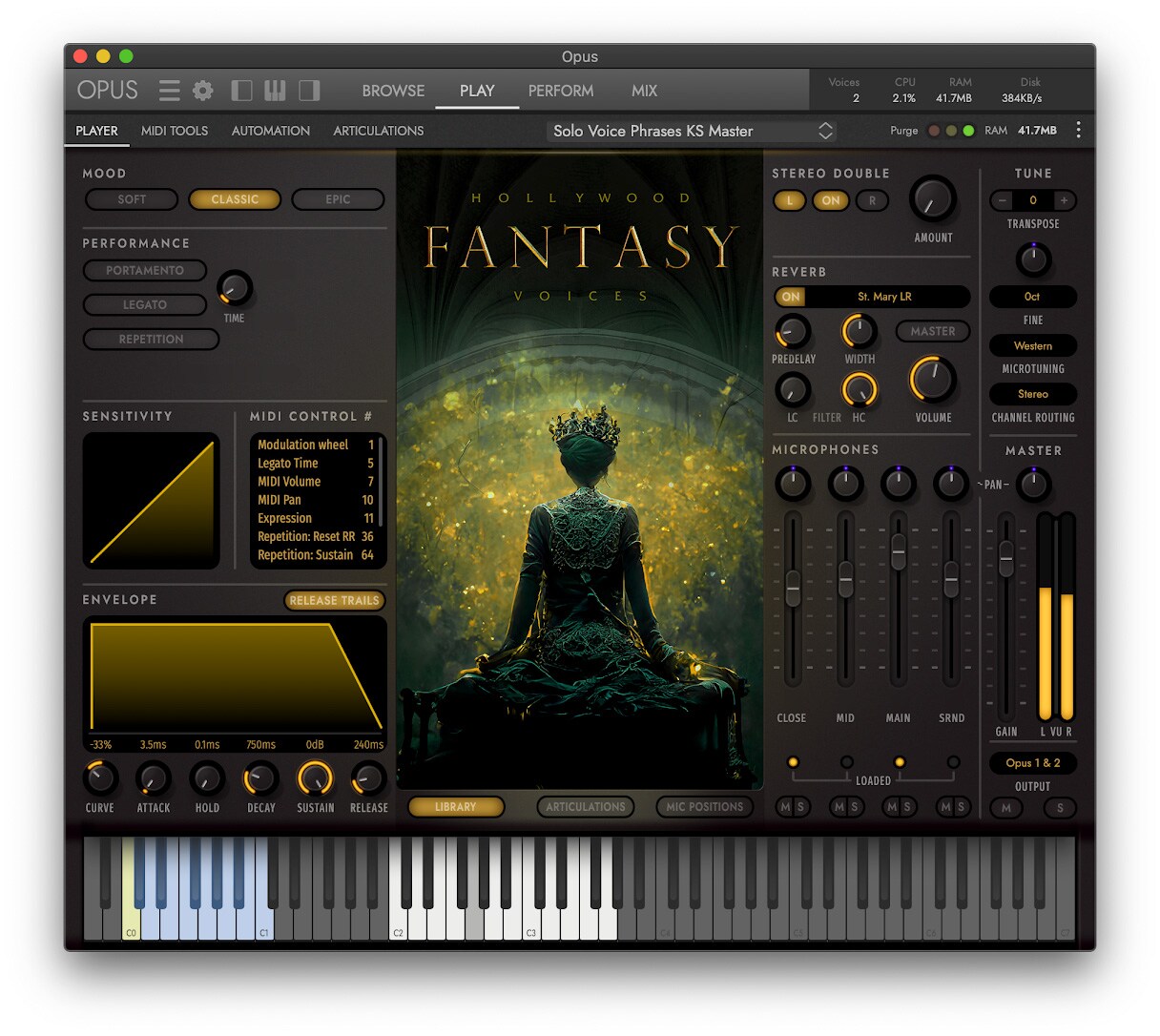
Task: Select the EPIC mood
Action: coord(338,199)
